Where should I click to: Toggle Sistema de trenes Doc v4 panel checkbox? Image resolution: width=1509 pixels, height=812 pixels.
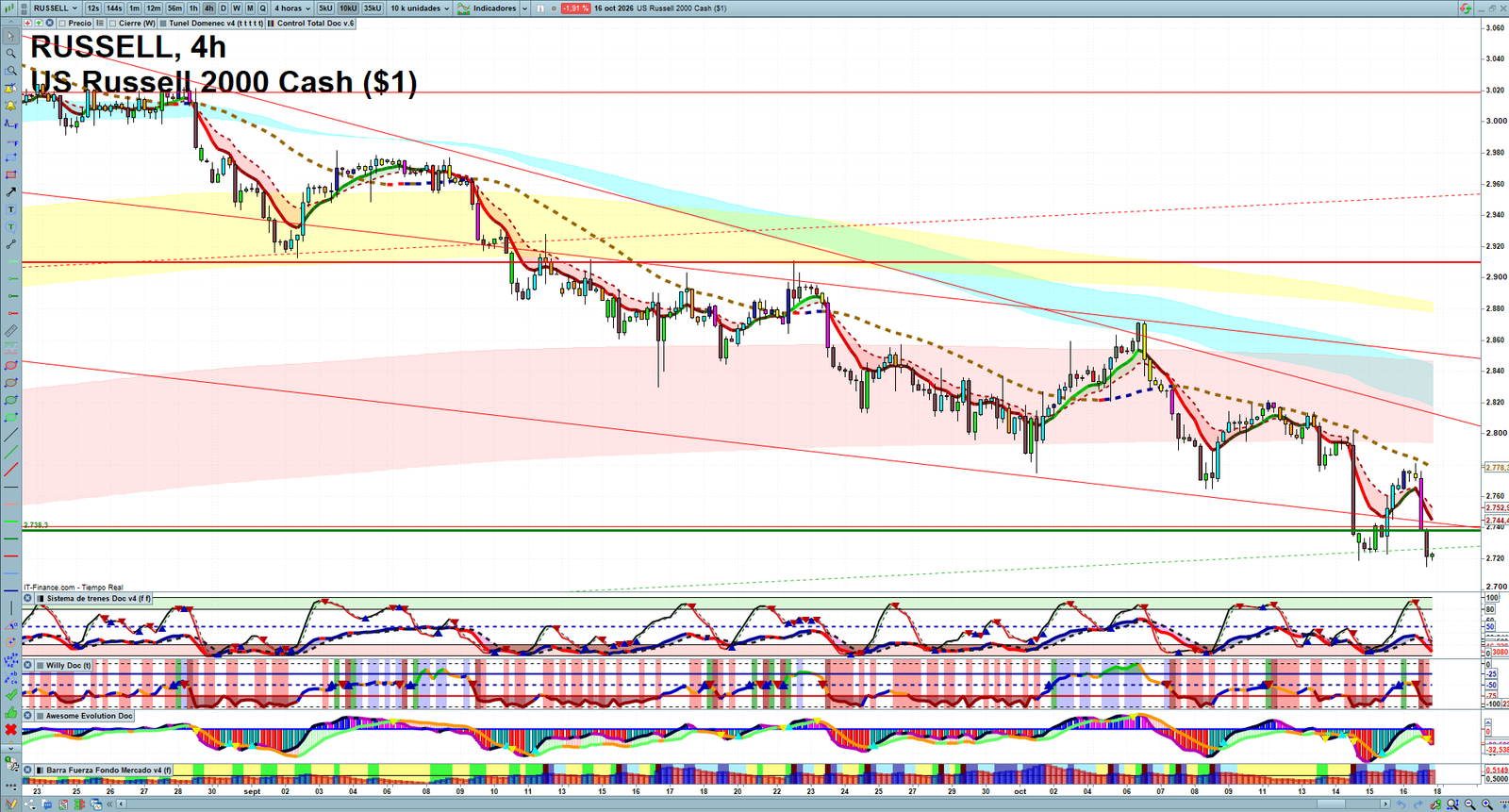pos(41,598)
